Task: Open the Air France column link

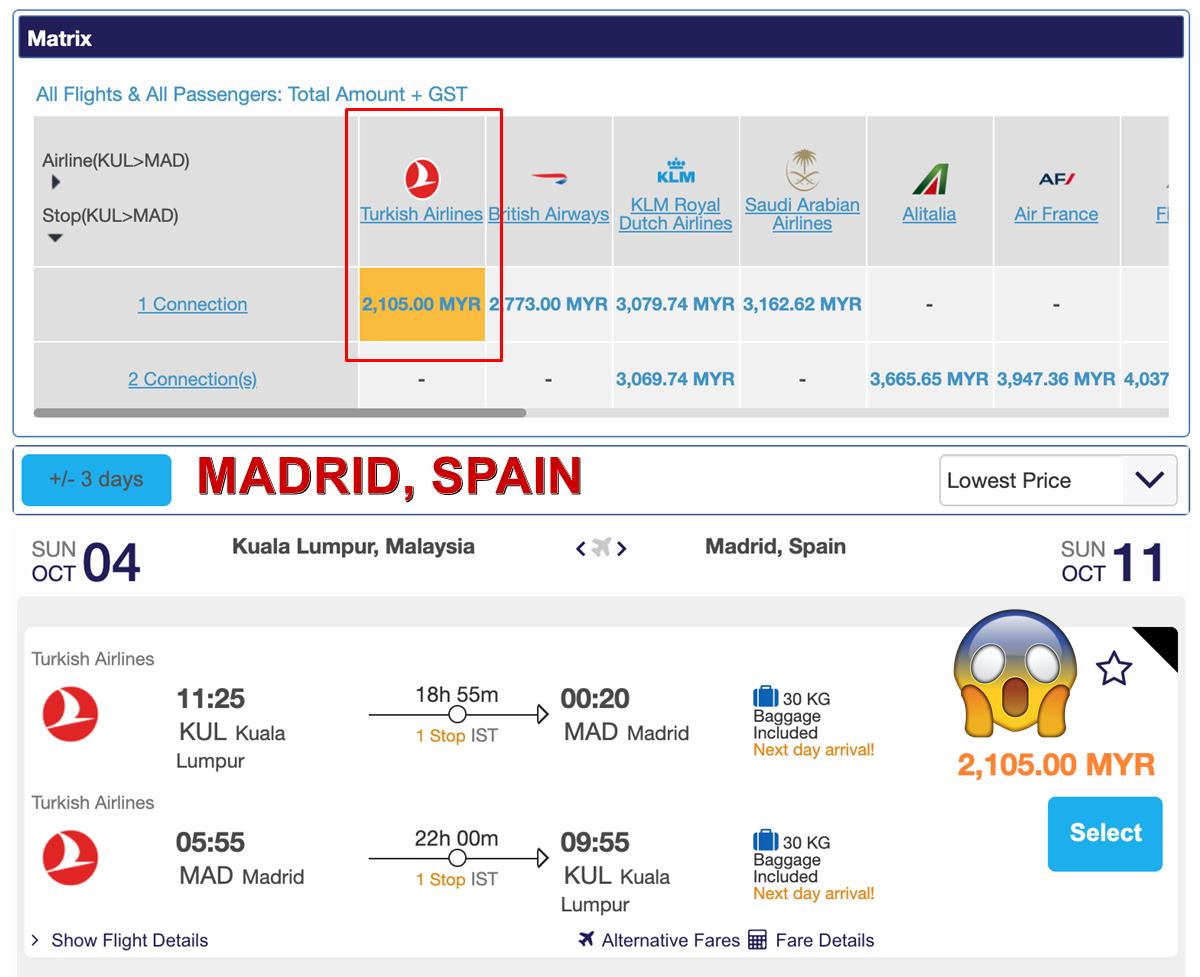Action: [1056, 214]
